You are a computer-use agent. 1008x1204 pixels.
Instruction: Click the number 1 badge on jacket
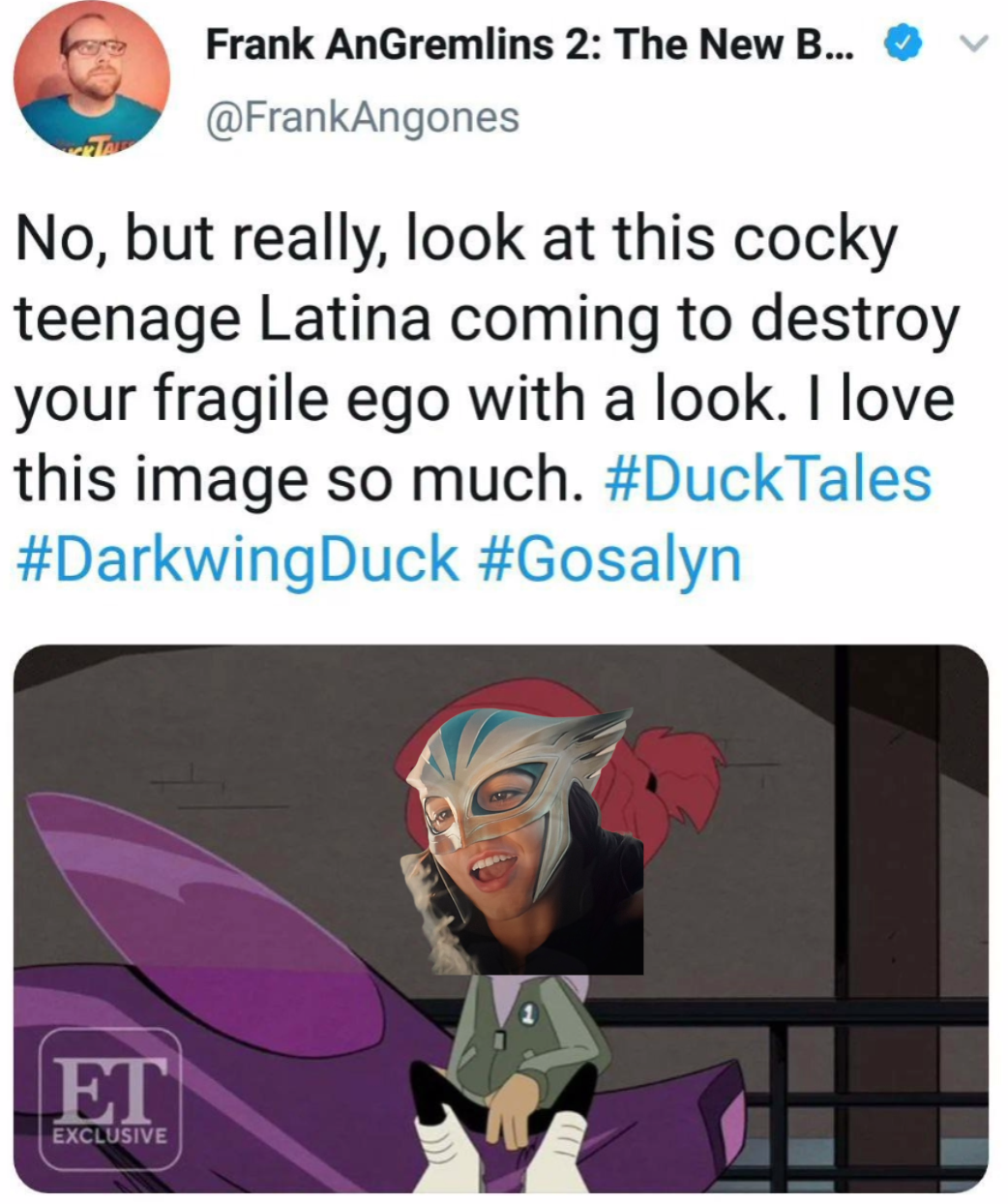[x=528, y=1014]
